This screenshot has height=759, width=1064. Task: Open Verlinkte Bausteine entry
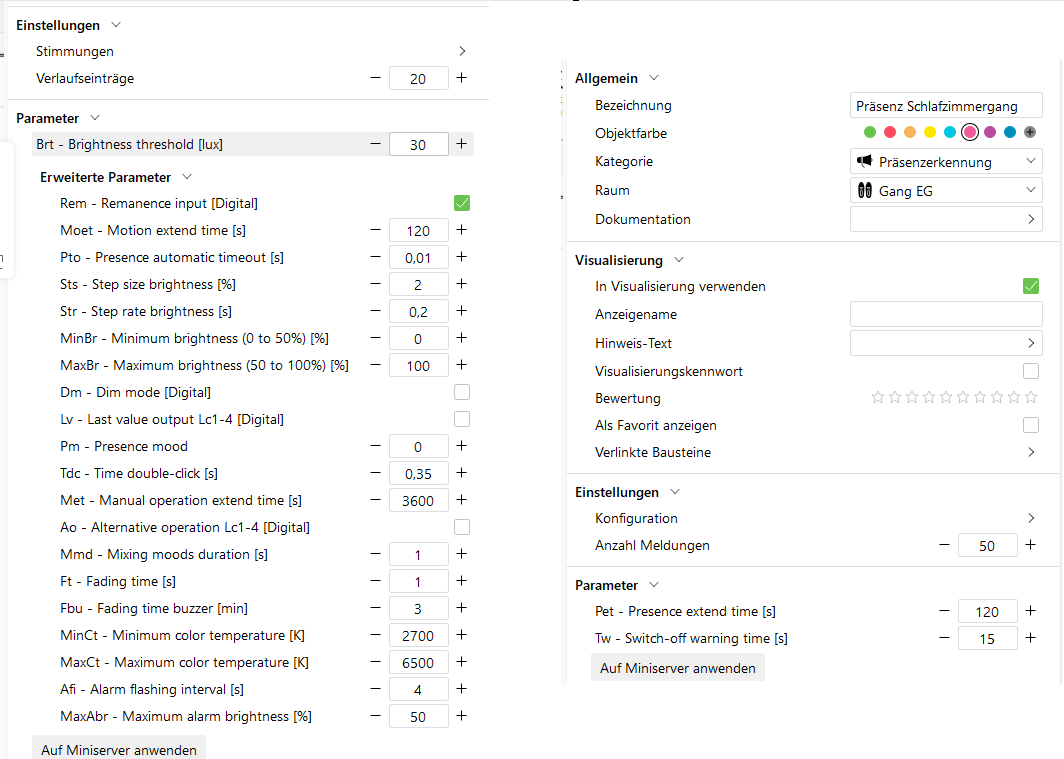pyautogui.click(x=1031, y=452)
